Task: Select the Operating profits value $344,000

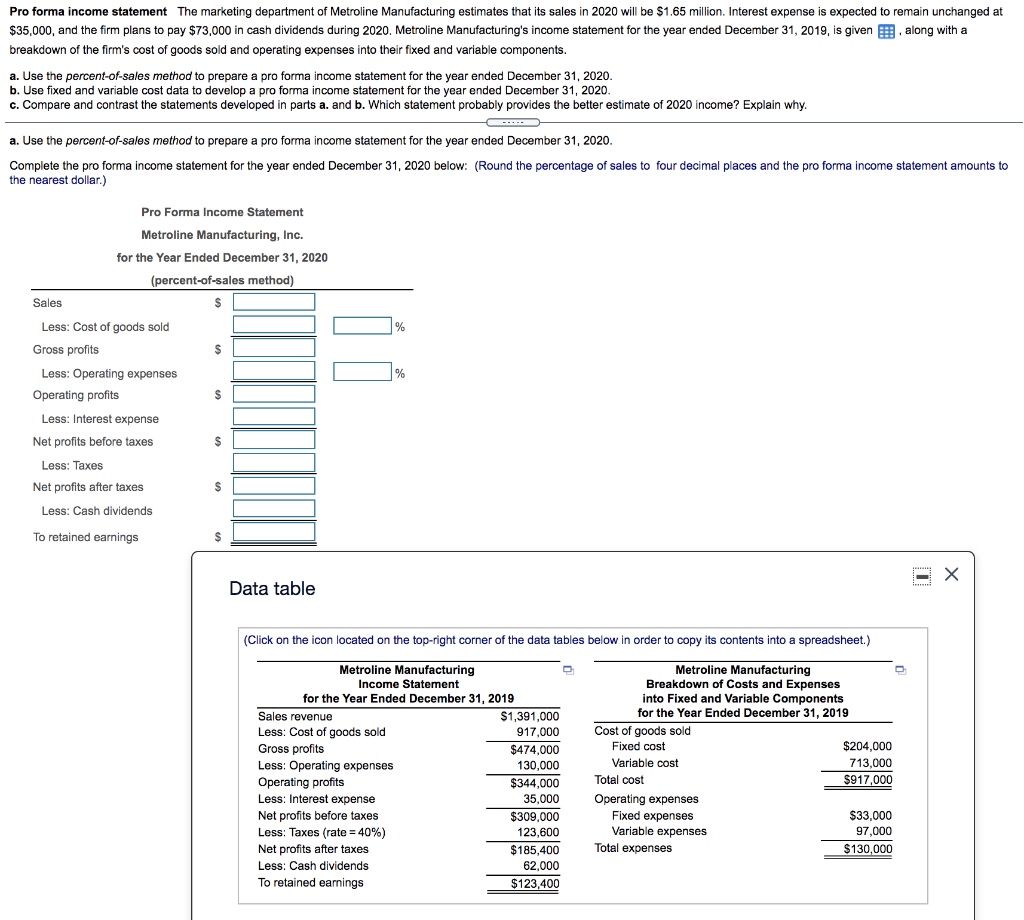Action: pos(534,784)
